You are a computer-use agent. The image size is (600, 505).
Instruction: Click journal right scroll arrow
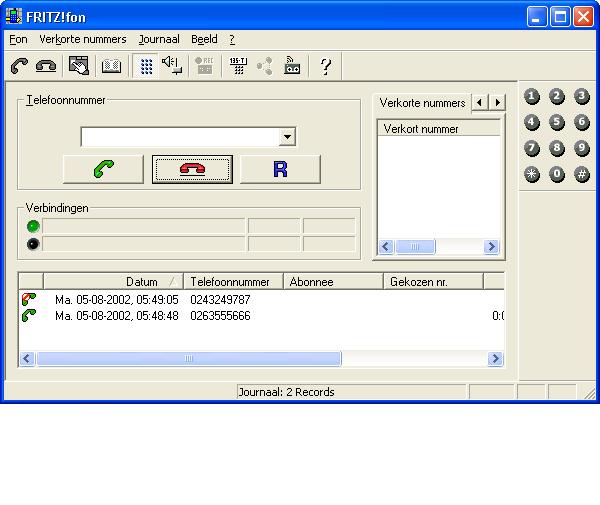click(496, 358)
